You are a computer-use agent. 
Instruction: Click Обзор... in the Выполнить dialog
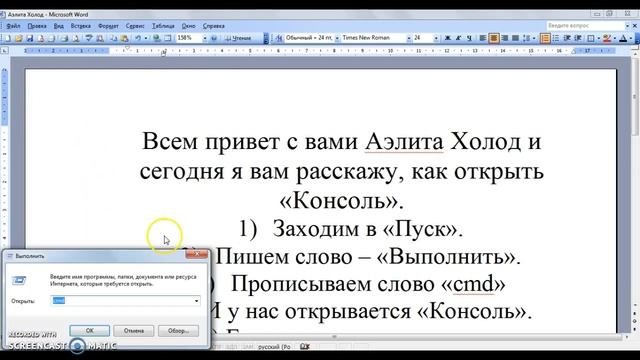tap(178, 331)
